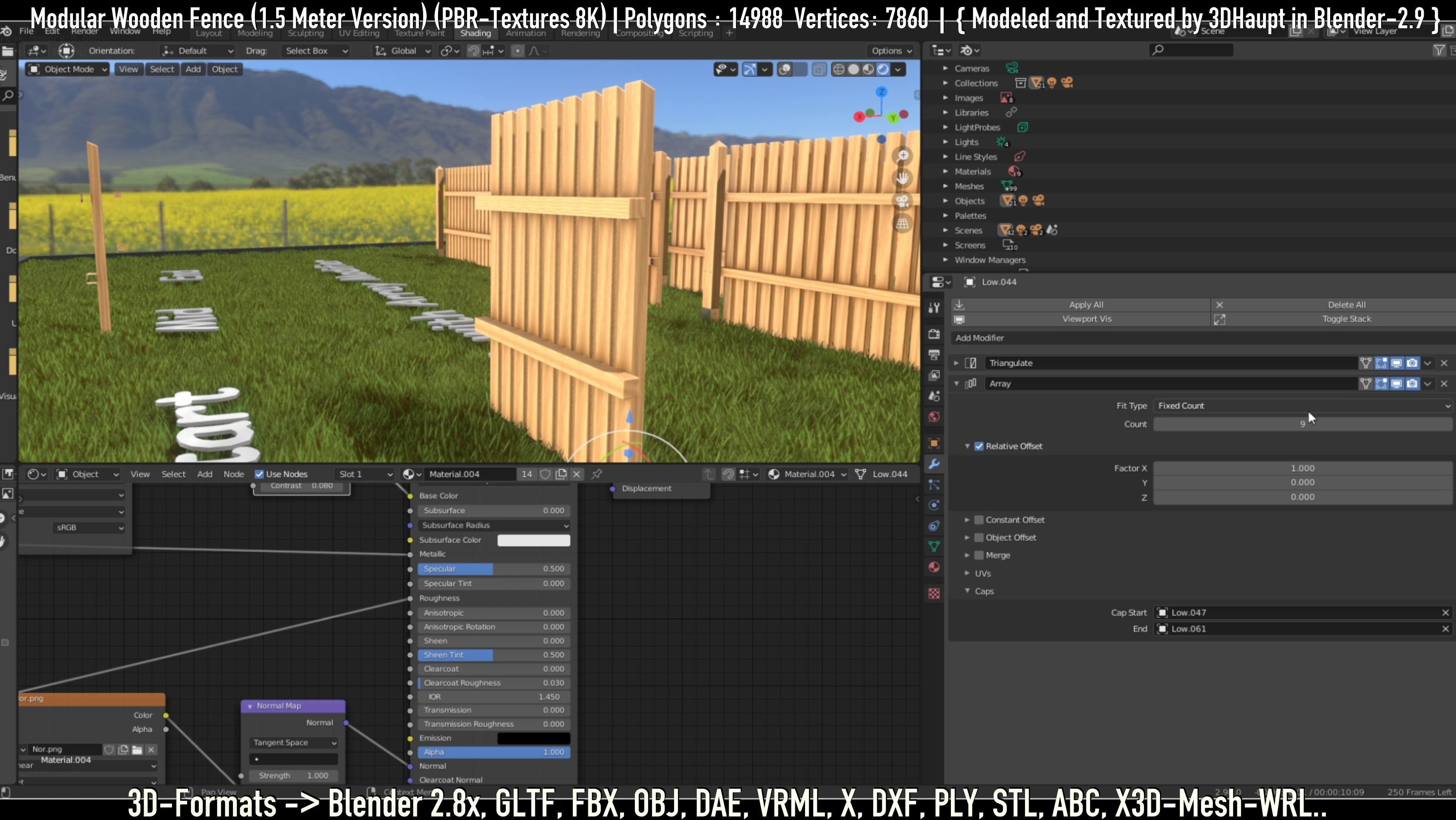
Task: Toggle Array modifier render visibility camera icon
Action: click(x=1412, y=383)
